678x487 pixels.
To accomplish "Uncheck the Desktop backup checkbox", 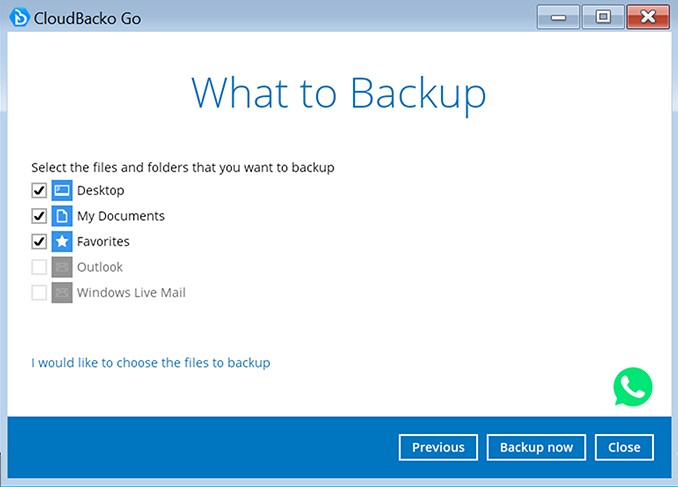I will click(x=39, y=190).
